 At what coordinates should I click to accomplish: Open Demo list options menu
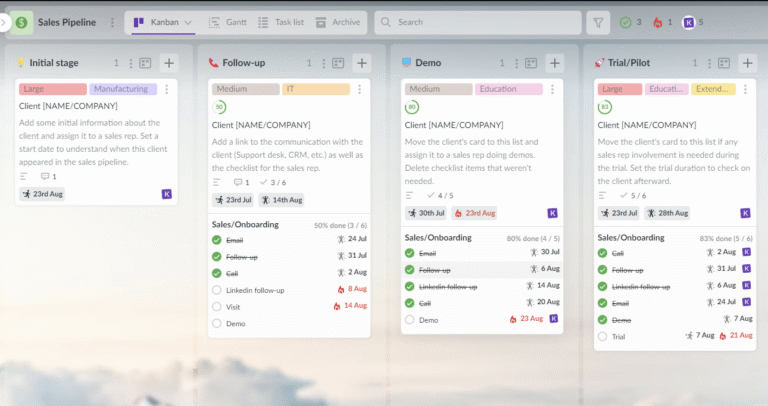516,63
